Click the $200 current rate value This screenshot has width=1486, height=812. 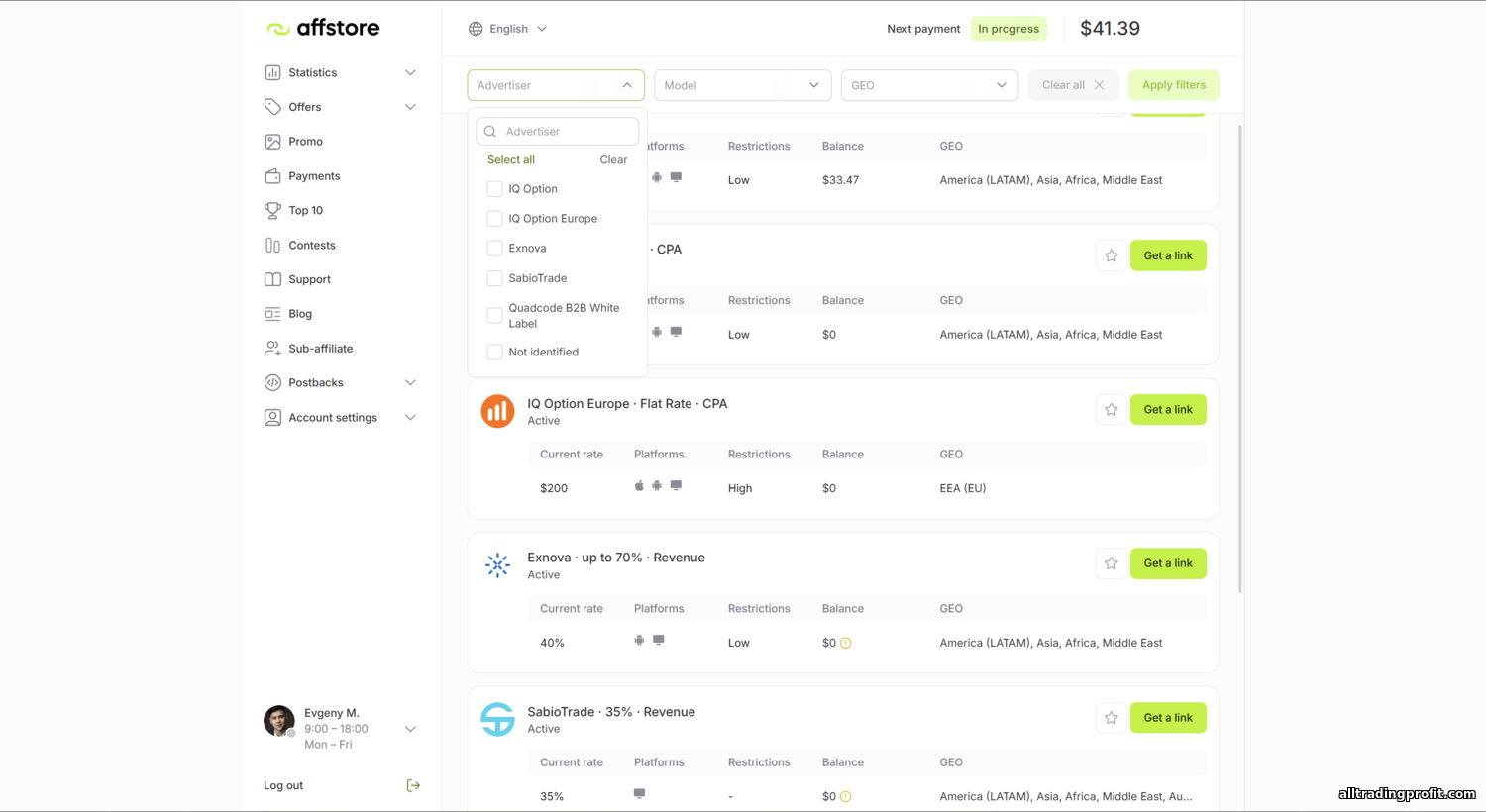(554, 488)
